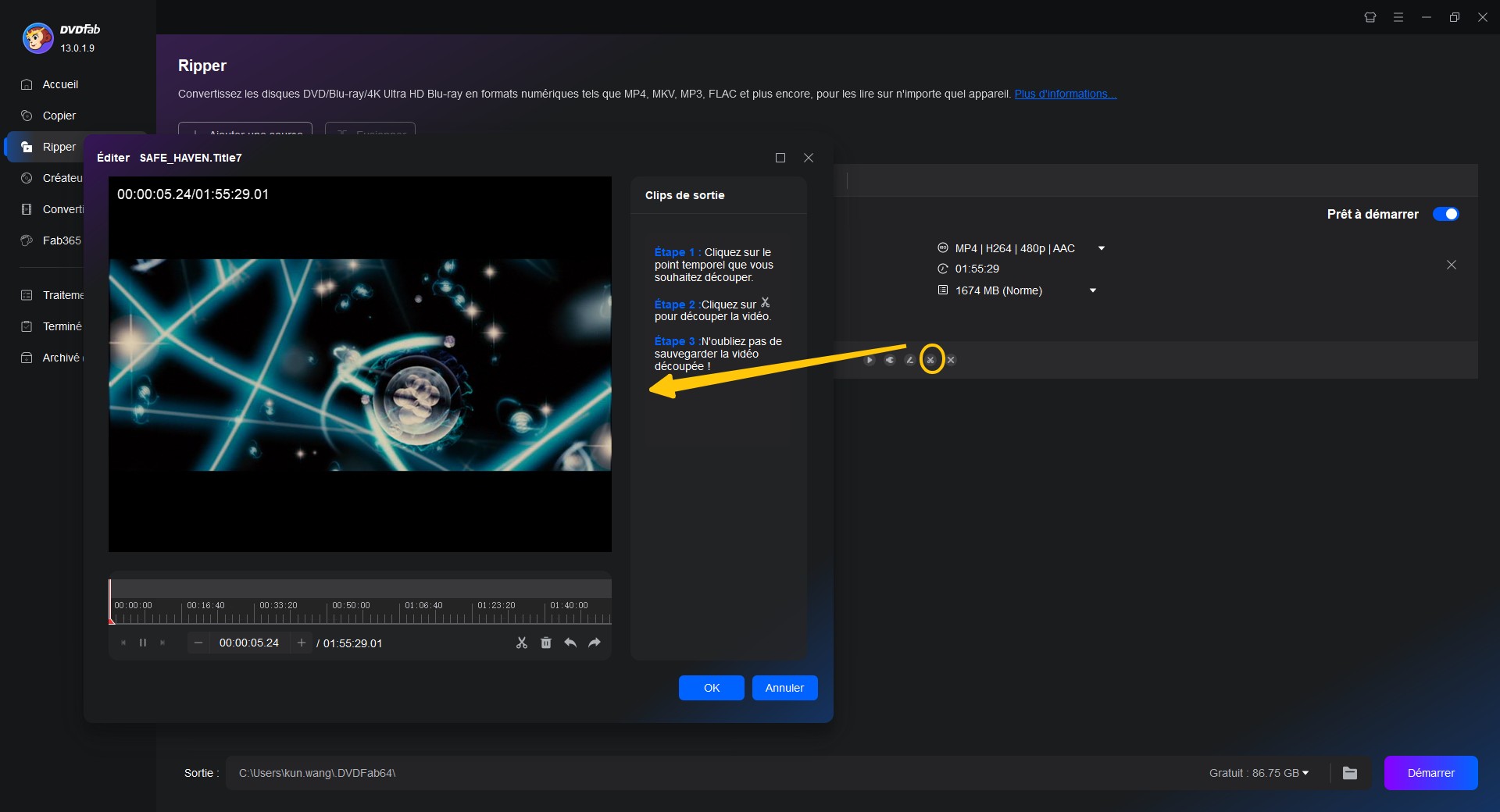The image size is (1500, 812).
Task: Click the undo arrow in the editor
Action: pos(570,643)
